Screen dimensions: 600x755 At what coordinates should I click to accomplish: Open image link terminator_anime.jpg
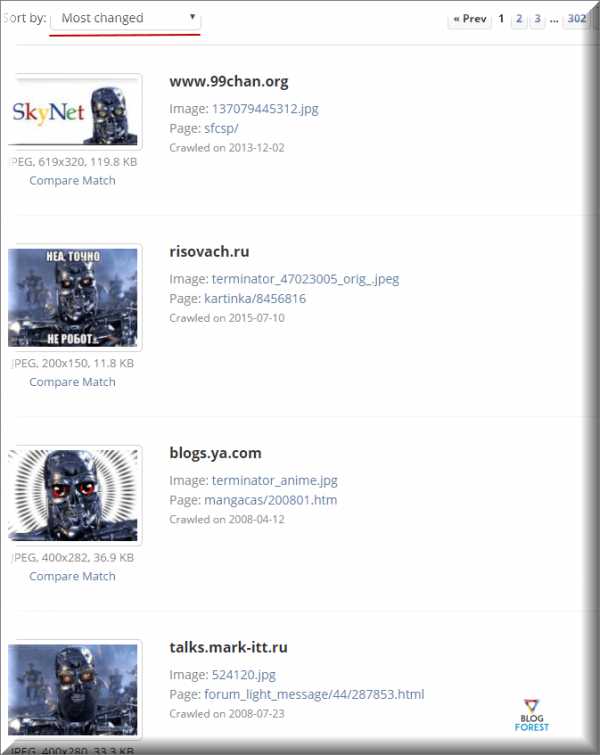274,481
